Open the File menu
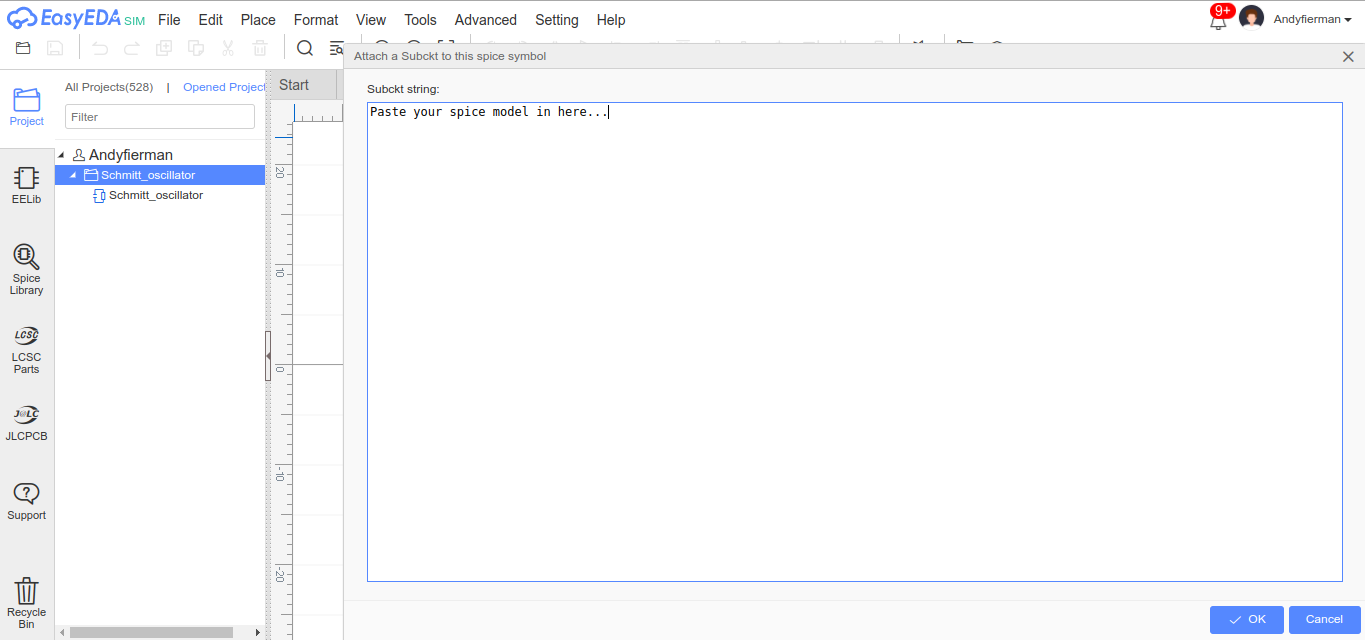The image size is (1365, 640). pyautogui.click(x=169, y=20)
